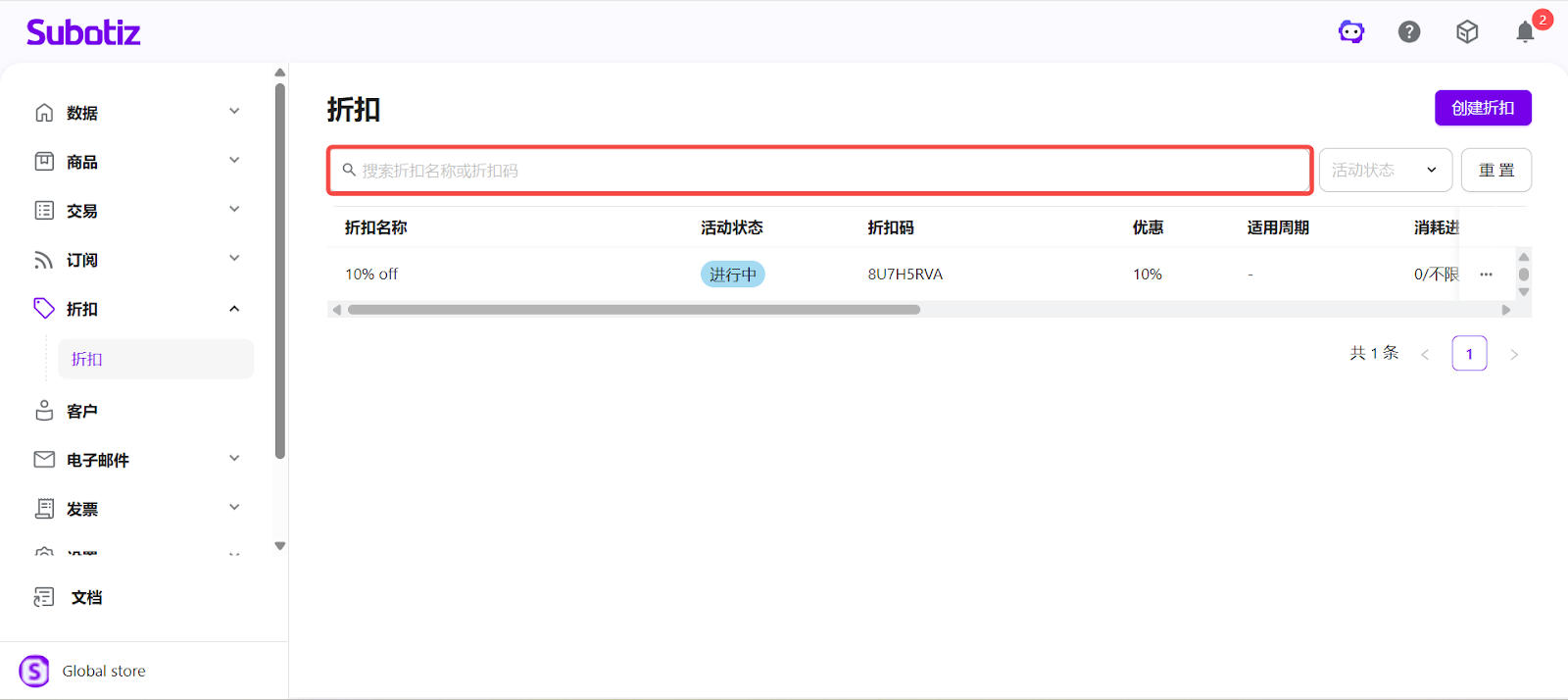This screenshot has height=700, width=1568.
Task: Open the 活动状态 filter dropdown
Action: tap(1385, 171)
